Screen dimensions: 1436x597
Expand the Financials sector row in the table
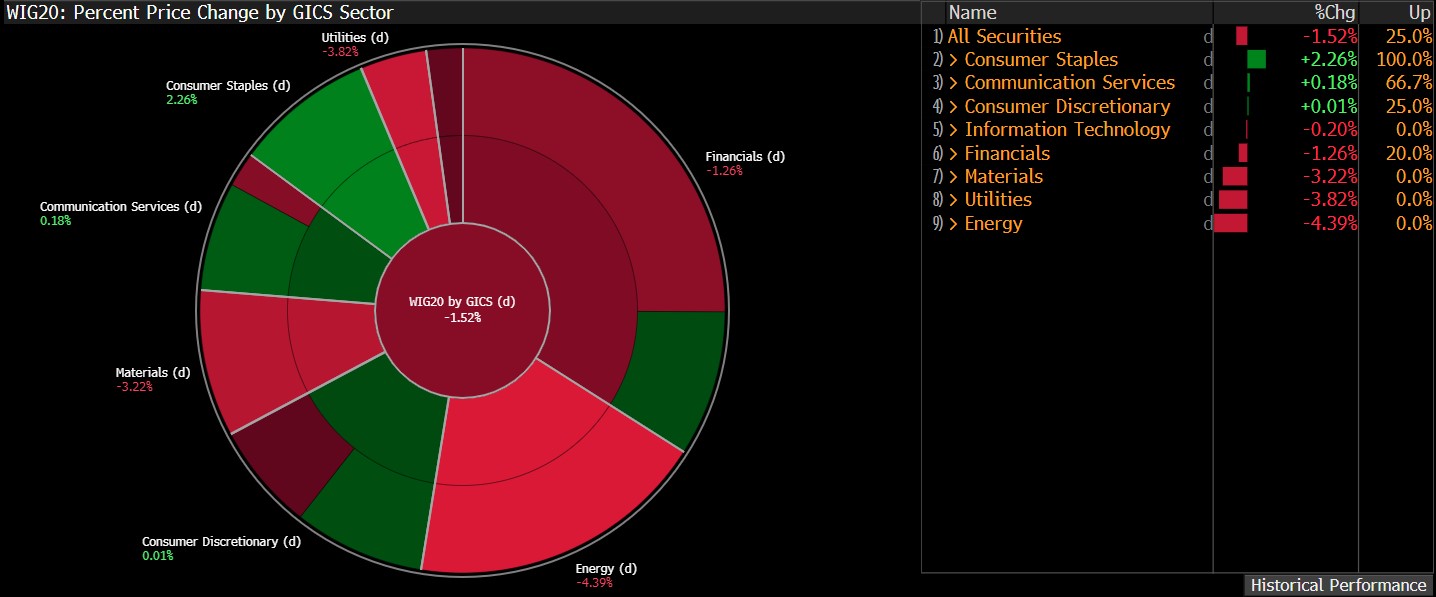pos(954,153)
